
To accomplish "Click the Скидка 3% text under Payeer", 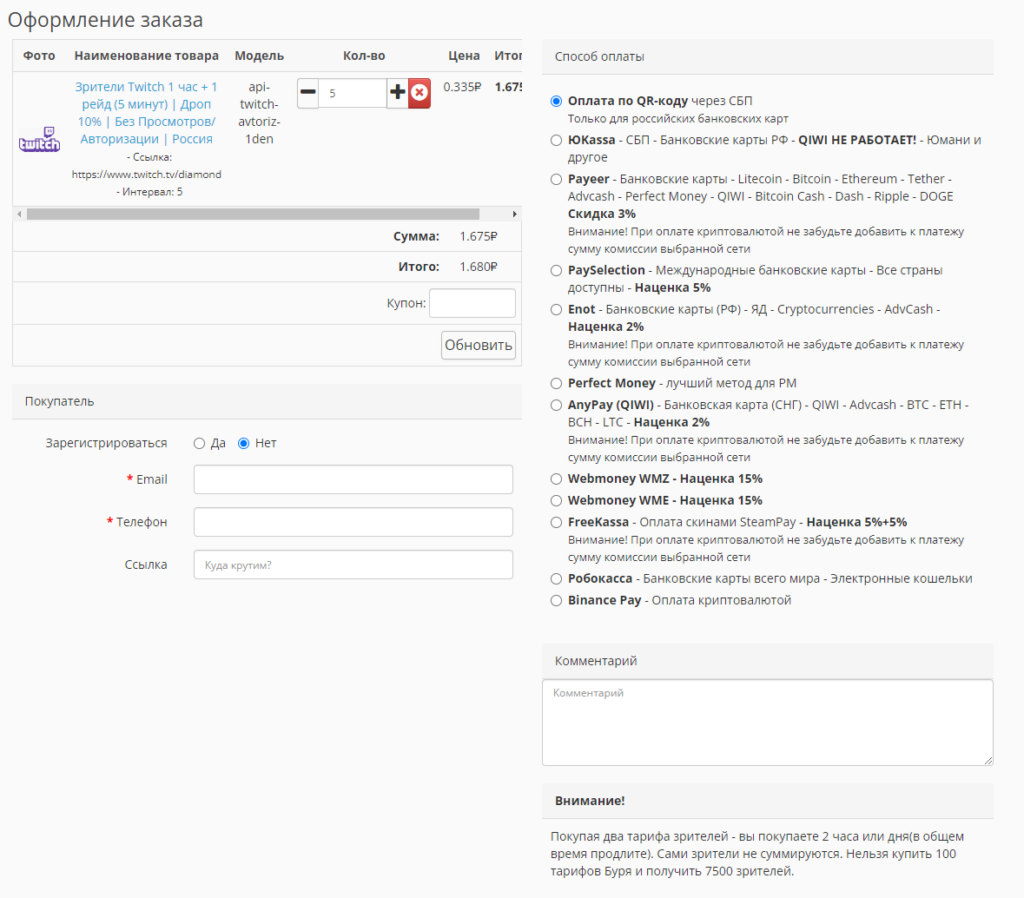I will (601, 214).
